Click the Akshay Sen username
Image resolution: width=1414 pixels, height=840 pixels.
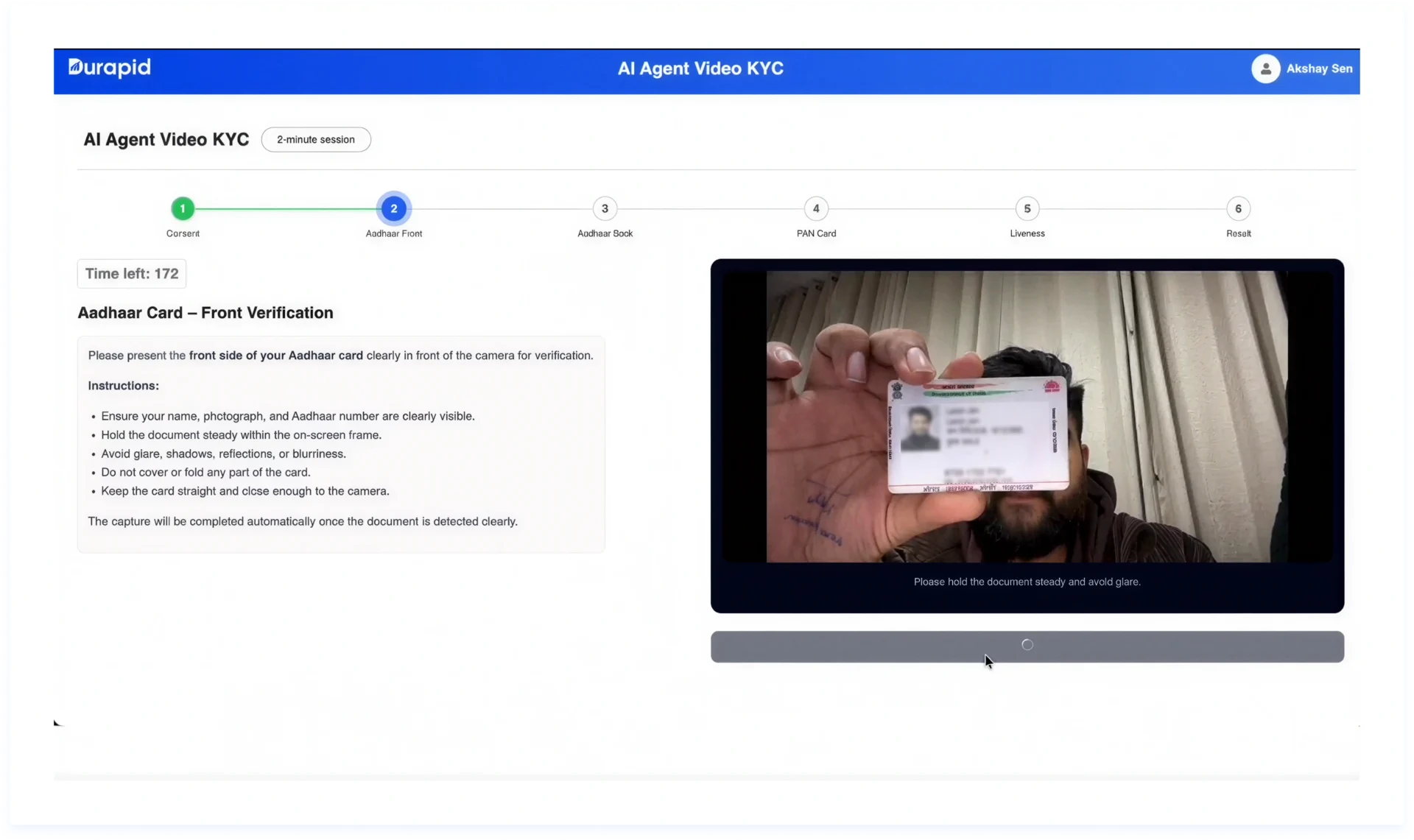1319,68
